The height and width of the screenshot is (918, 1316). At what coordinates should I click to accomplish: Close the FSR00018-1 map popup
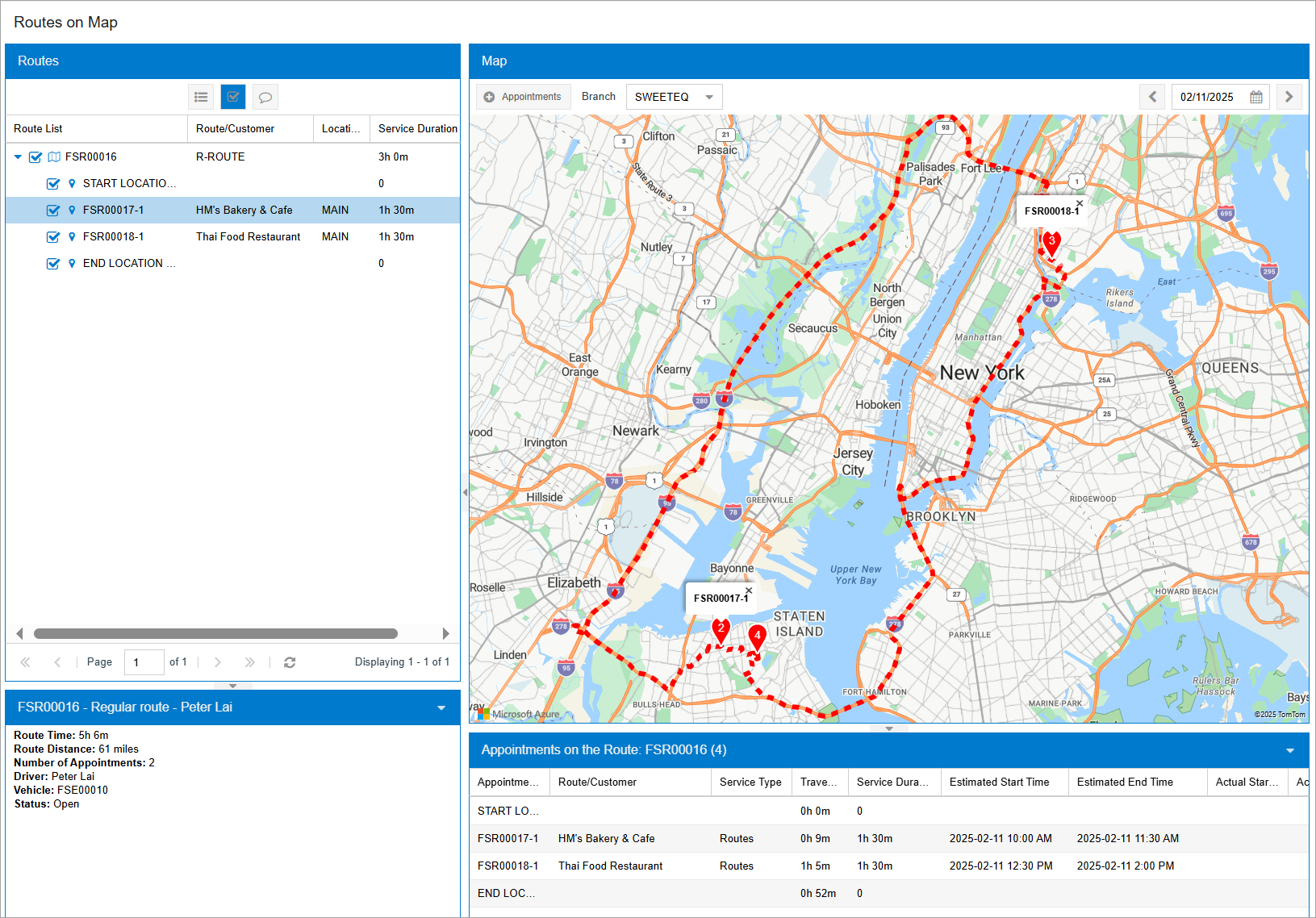pyautogui.click(x=1080, y=203)
